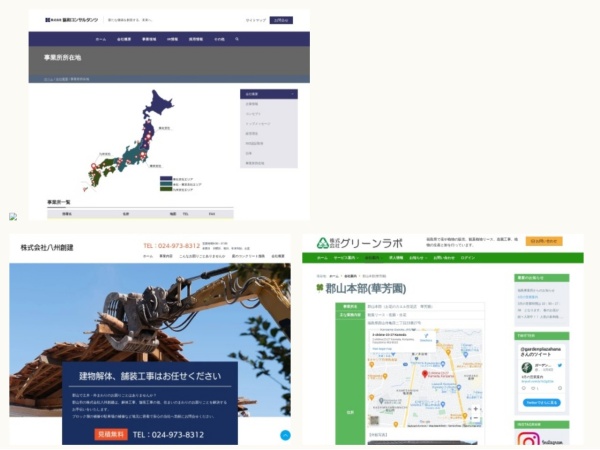Expand 会社案内 dropdown in green bar
The height and width of the screenshot is (450, 600).
pyautogui.click(x=373, y=258)
